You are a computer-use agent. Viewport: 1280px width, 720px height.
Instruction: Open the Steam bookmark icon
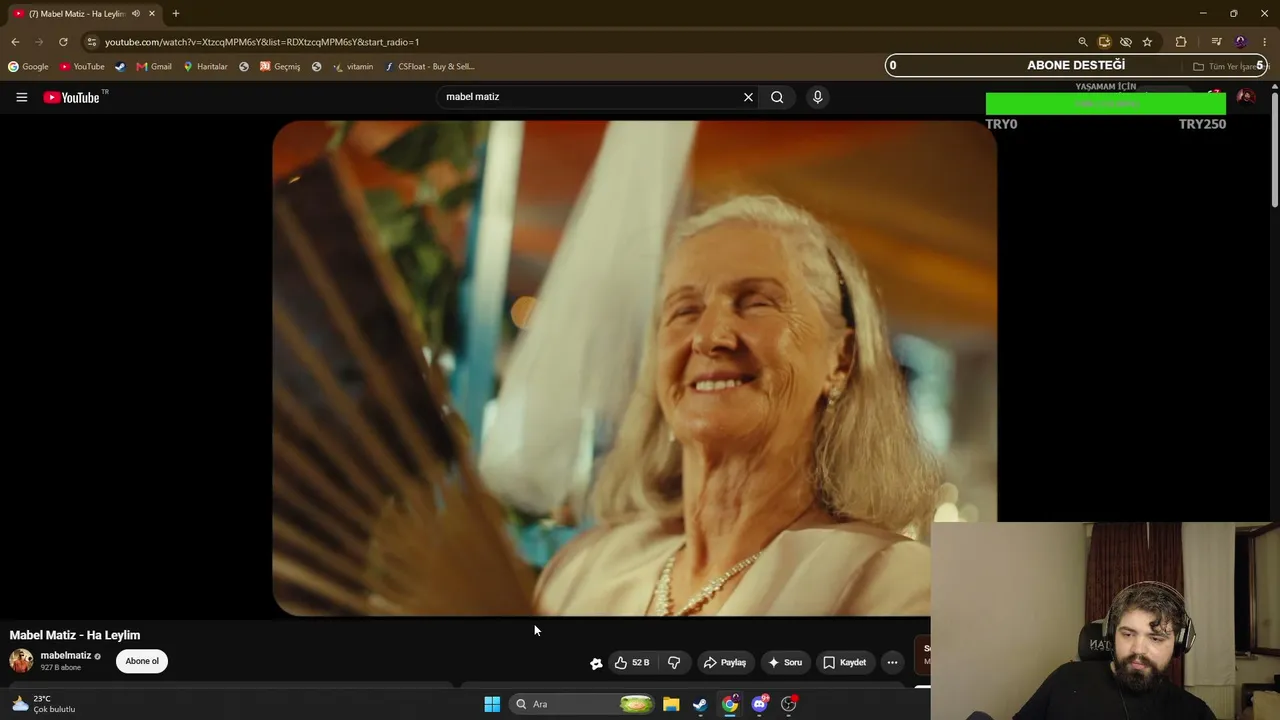click(x=120, y=67)
